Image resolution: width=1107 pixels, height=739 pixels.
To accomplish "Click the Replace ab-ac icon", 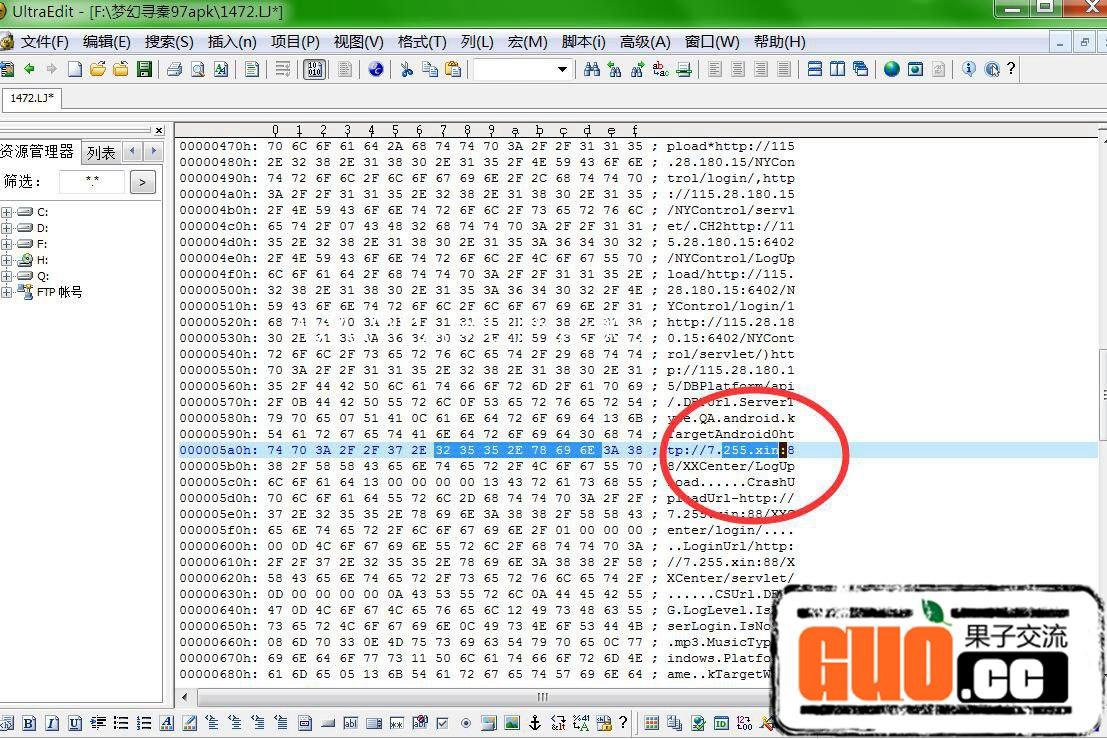I will (660, 69).
